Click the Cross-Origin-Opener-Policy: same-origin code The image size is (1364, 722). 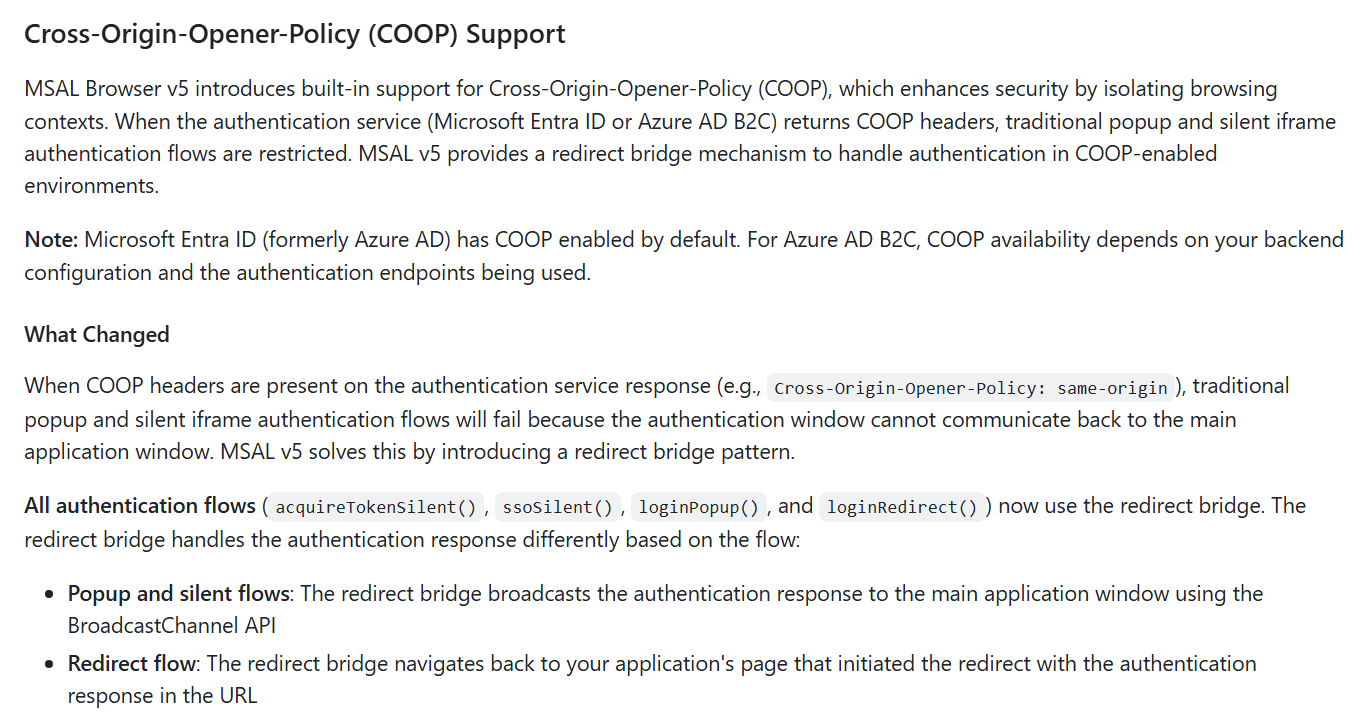(x=971, y=388)
